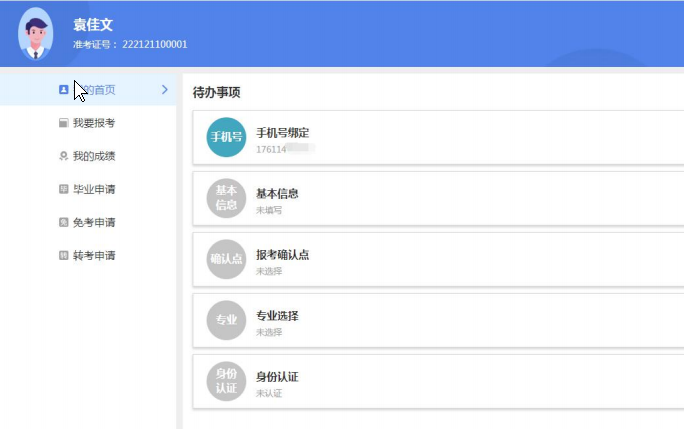Click the icon beside 我的成绩
Viewport: 684px width, 429px height.
(x=64, y=156)
